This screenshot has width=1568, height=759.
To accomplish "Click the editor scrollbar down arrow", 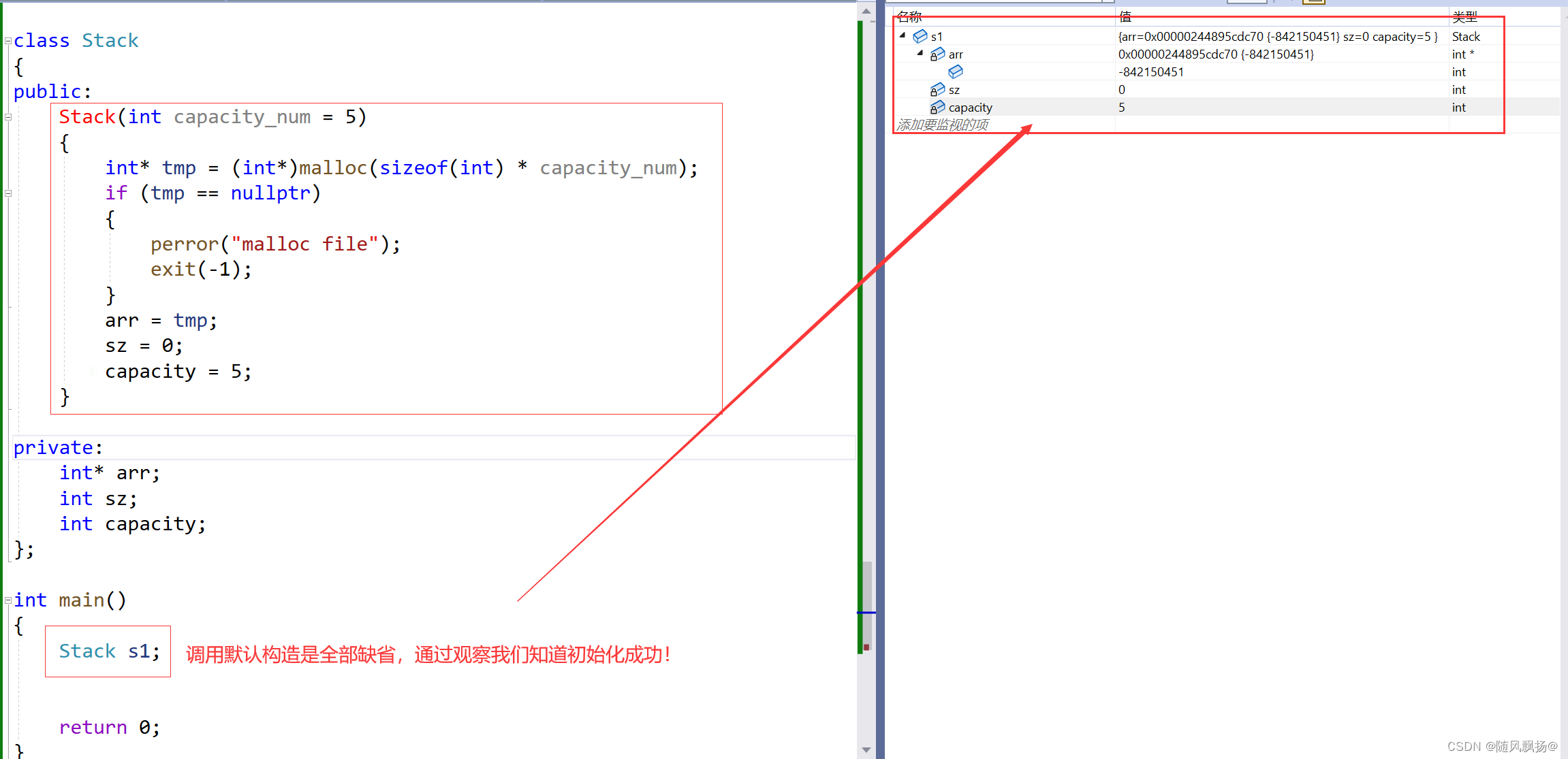I will tap(866, 749).
